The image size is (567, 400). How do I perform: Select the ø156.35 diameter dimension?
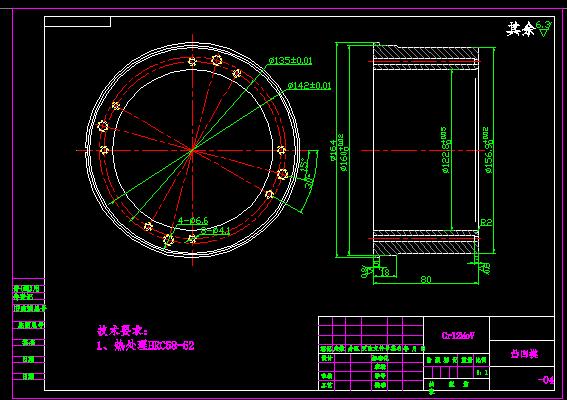tap(489, 150)
